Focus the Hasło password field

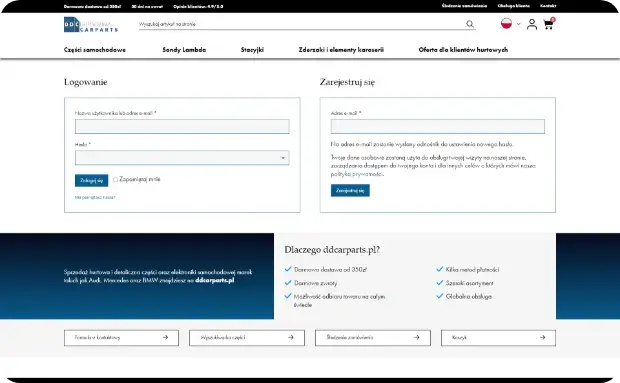click(182, 158)
